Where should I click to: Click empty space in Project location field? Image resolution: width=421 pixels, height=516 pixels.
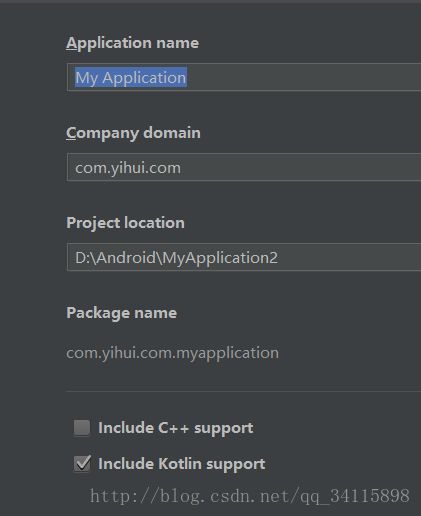350,257
